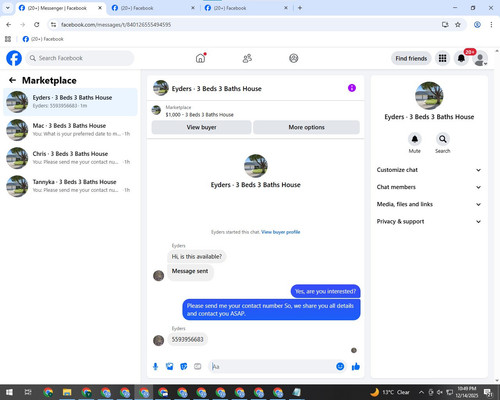Open the $1,000 - 3 Beds listing link
The height and width of the screenshot is (400, 500).
tap(199, 115)
